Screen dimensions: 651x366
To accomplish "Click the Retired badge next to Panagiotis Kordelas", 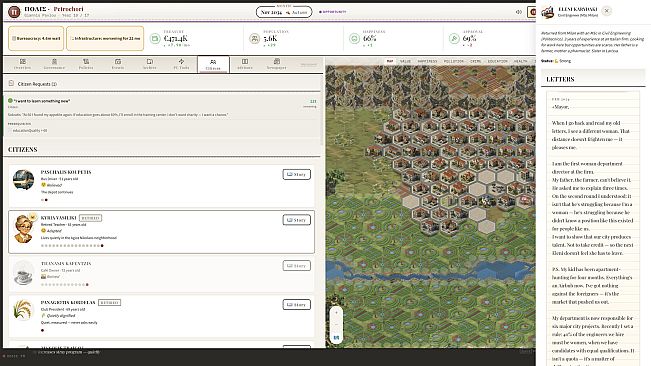I will pyautogui.click(x=110, y=303).
